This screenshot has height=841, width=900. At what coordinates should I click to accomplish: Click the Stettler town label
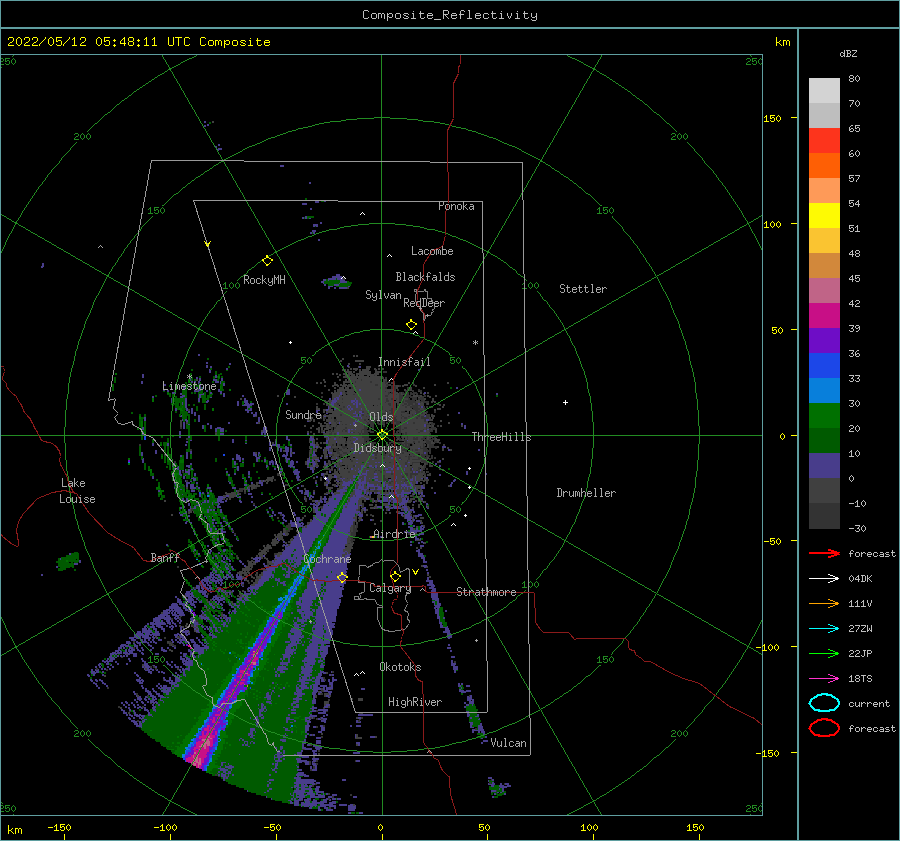coord(583,289)
